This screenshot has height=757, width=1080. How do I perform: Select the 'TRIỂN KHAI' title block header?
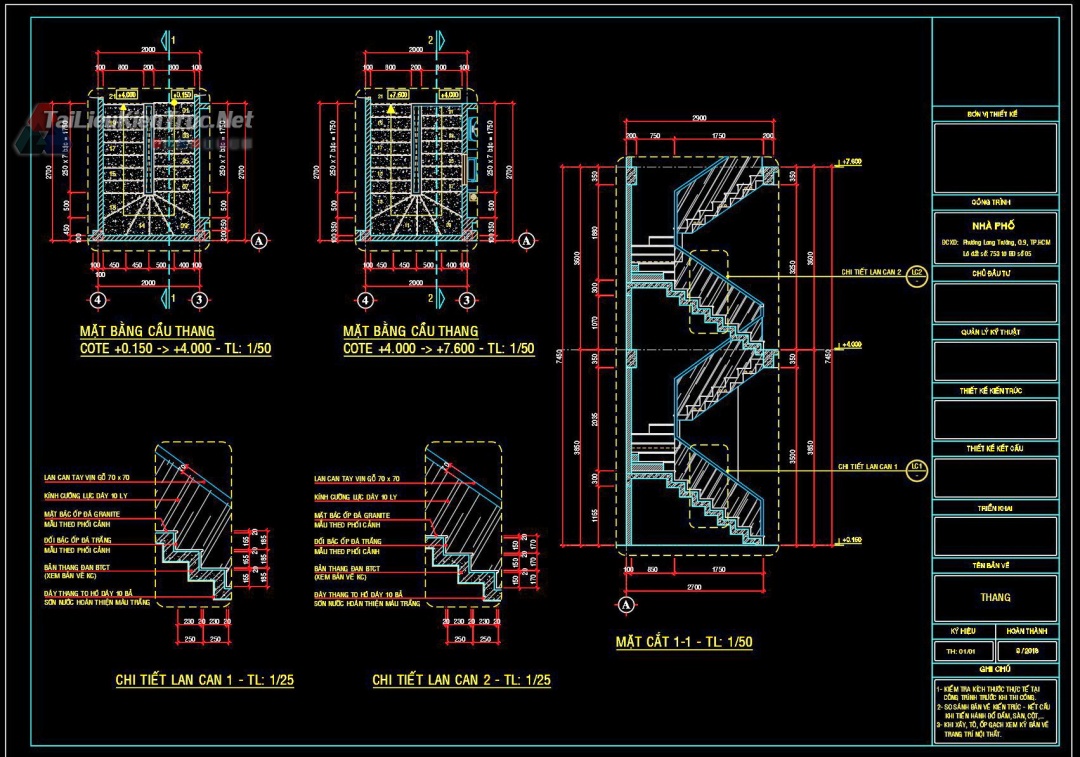[995, 508]
